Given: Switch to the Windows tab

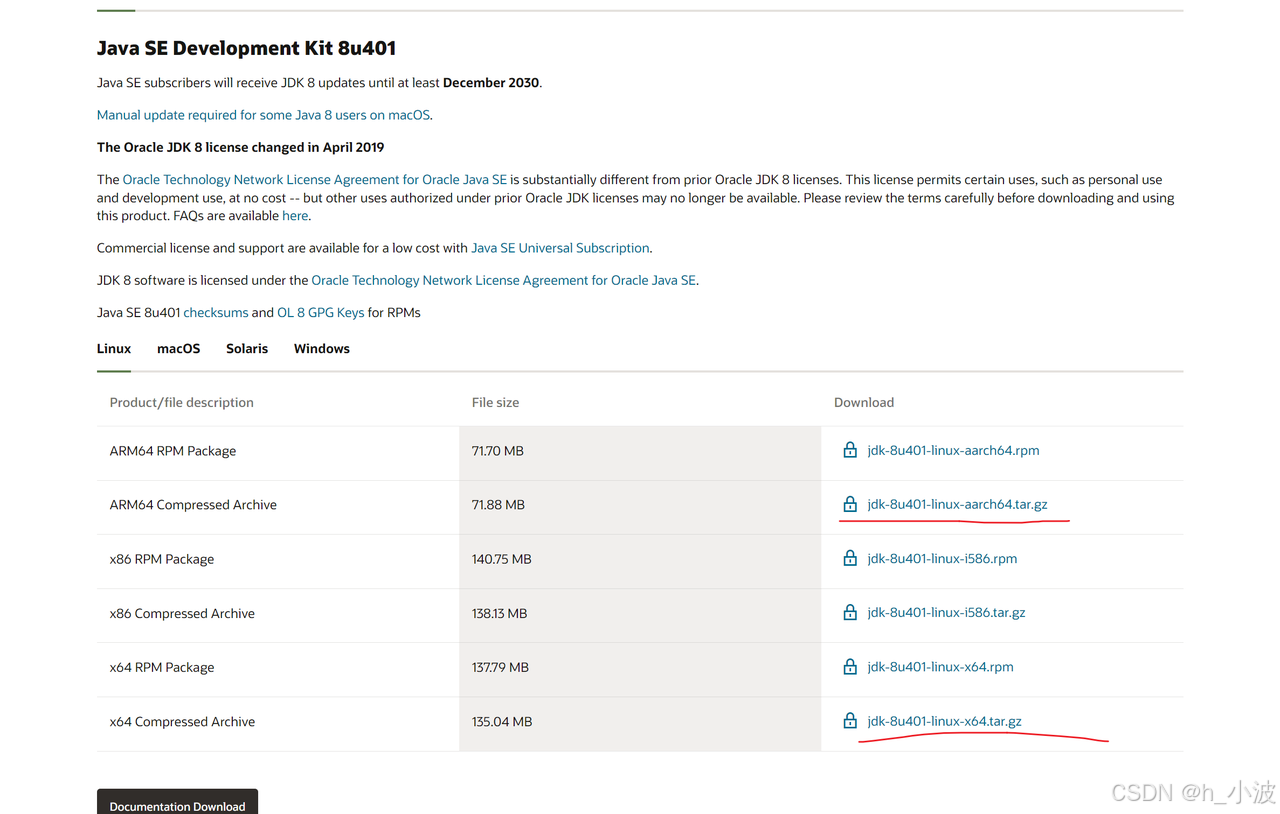Looking at the screenshot, I should tap(322, 349).
